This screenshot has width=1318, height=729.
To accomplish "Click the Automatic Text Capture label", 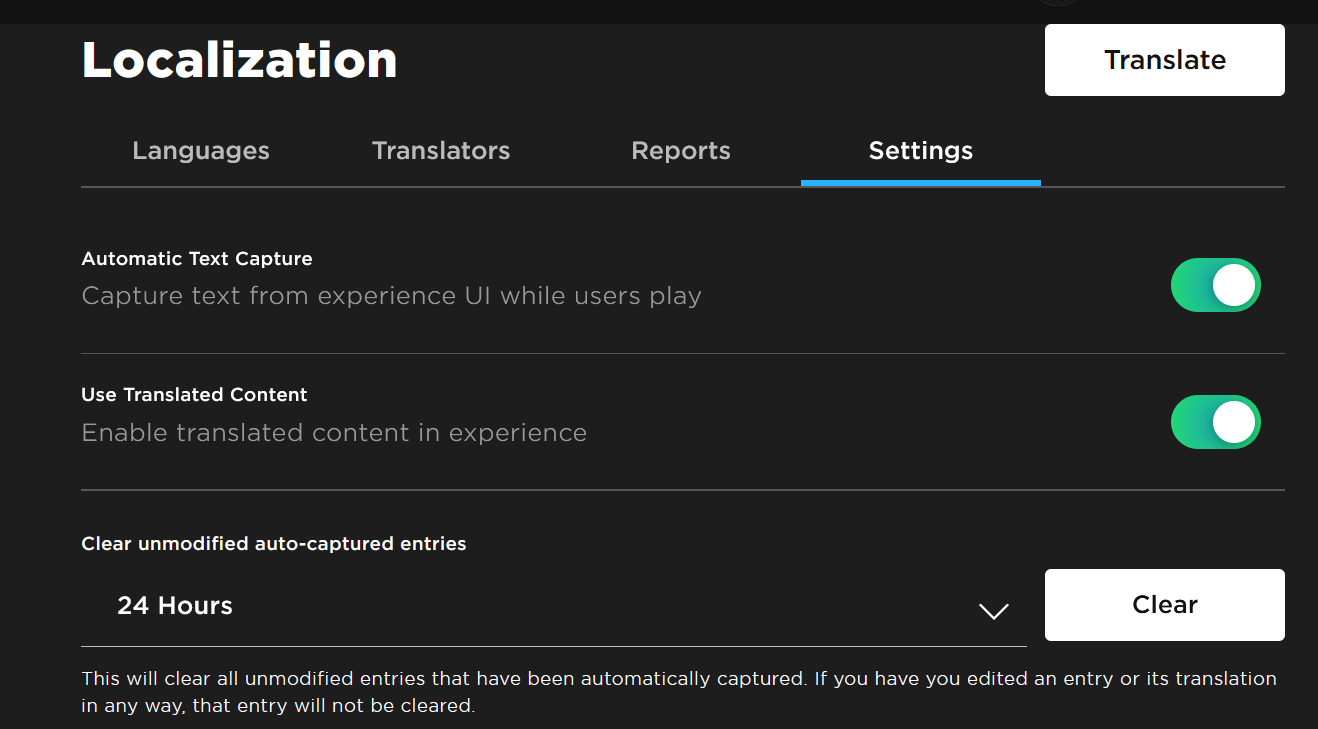I will click(196, 258).
